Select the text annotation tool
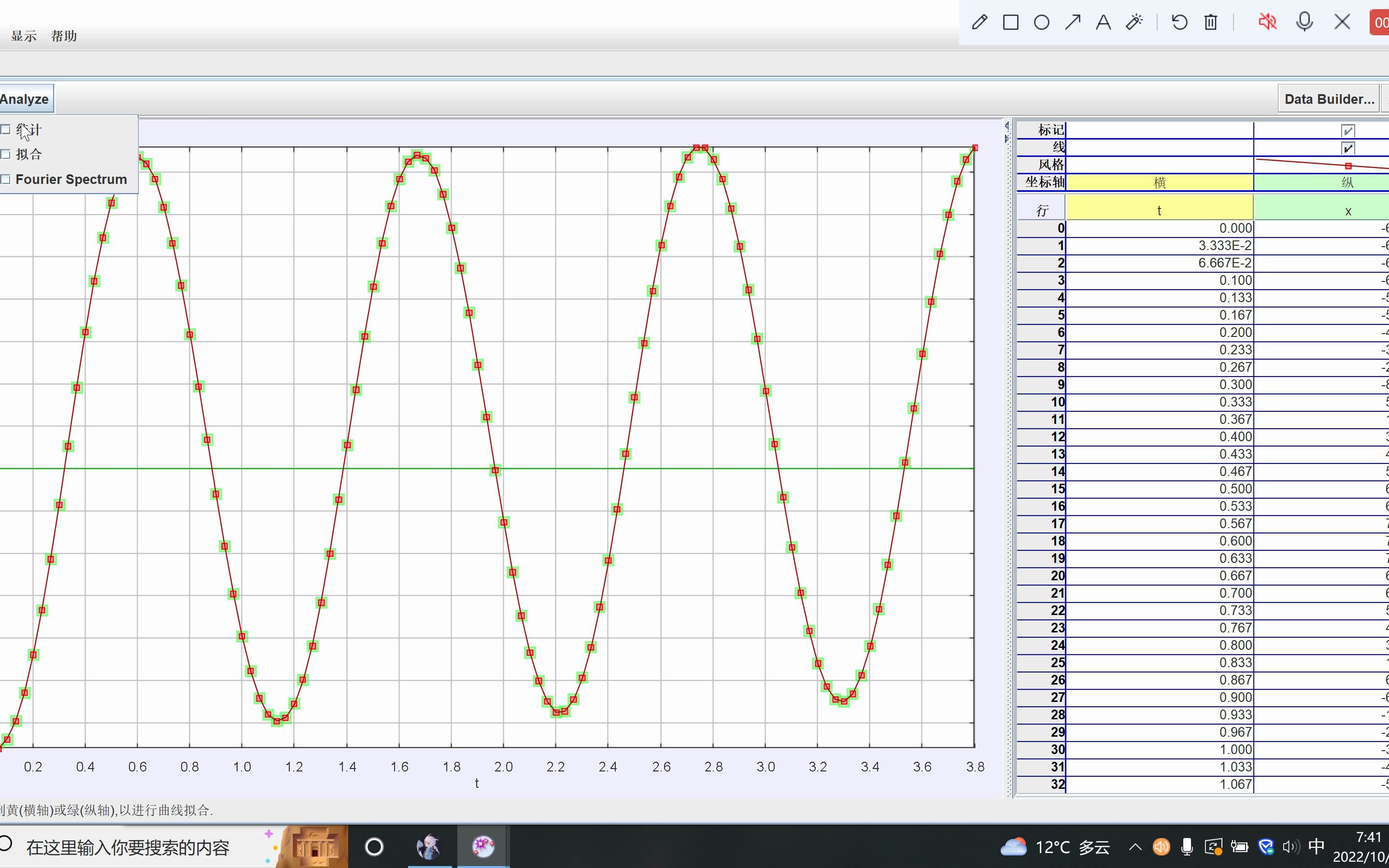 click(x=1103, y=22)
